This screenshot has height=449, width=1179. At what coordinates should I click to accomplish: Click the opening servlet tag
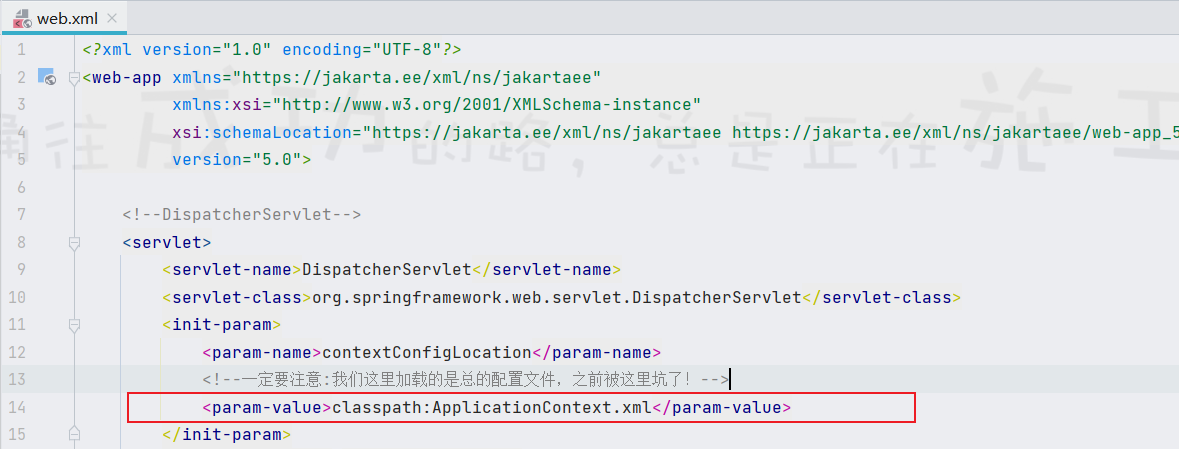[x=167, y=242]
